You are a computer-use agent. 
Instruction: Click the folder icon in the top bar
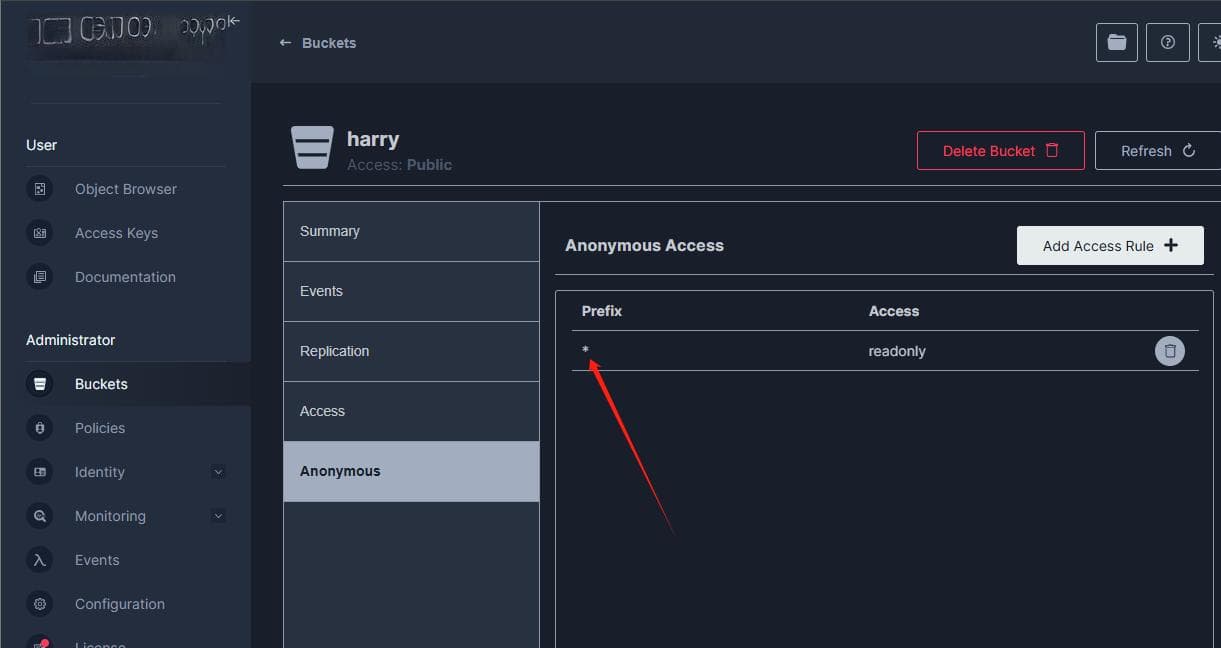coord(1117,42)
